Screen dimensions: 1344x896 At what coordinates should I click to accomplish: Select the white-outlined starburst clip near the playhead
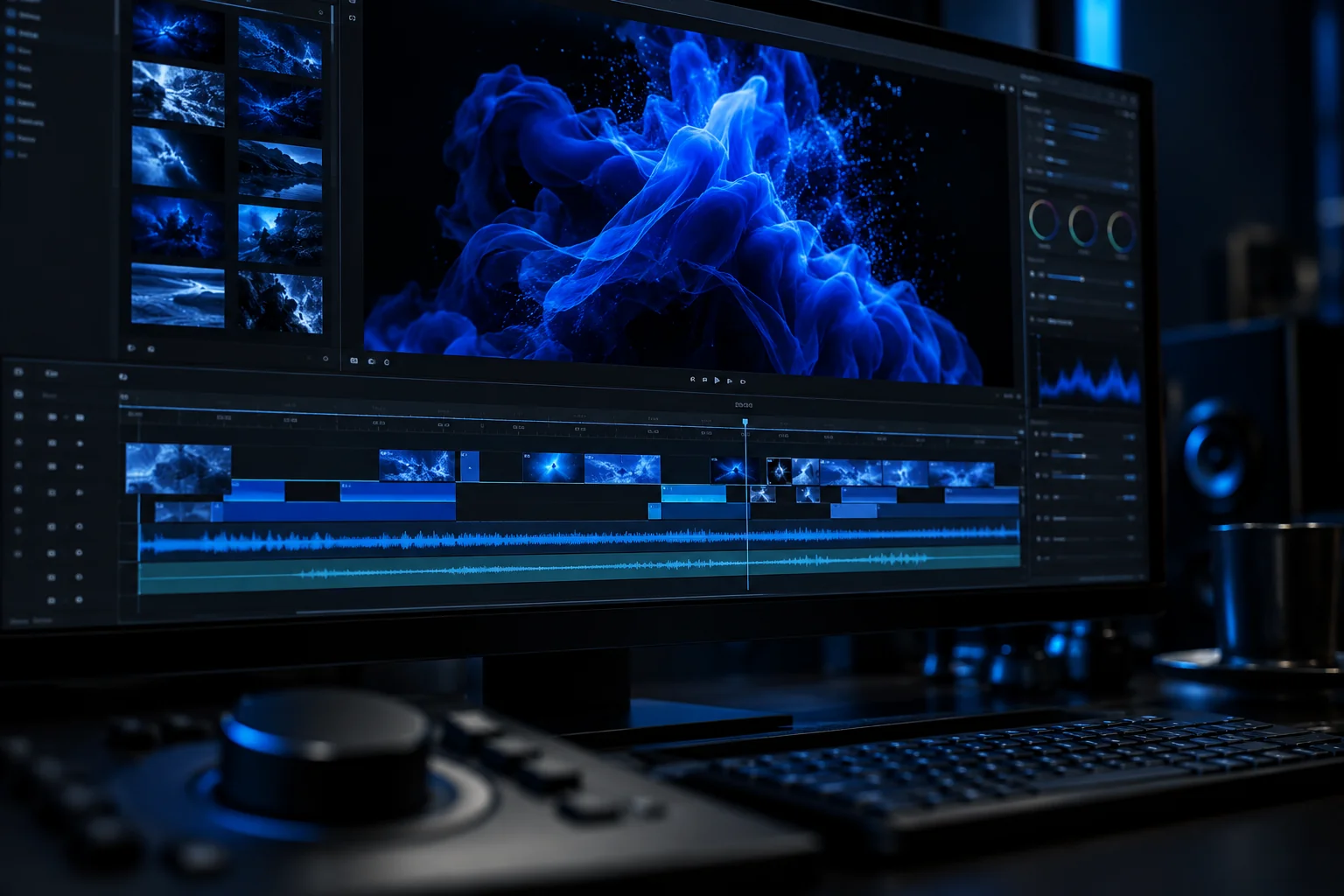[x=779, y=472]
